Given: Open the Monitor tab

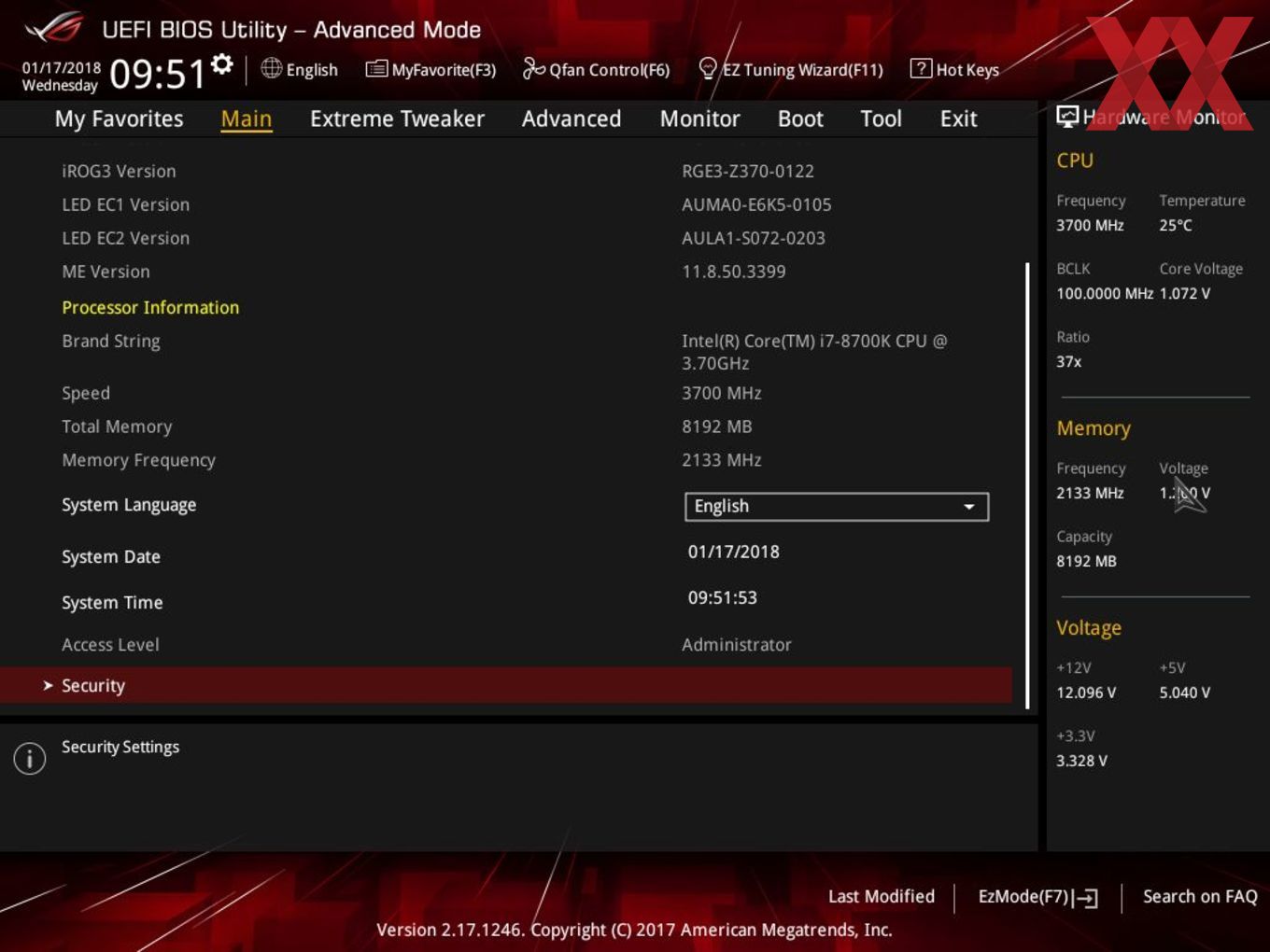Looking at the screenshot, I should click(x=699, y=119).
